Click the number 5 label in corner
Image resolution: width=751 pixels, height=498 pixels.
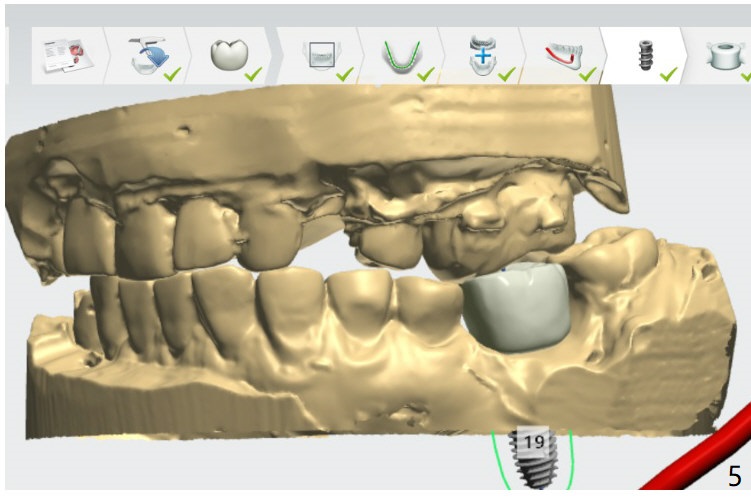pos(733,475)
